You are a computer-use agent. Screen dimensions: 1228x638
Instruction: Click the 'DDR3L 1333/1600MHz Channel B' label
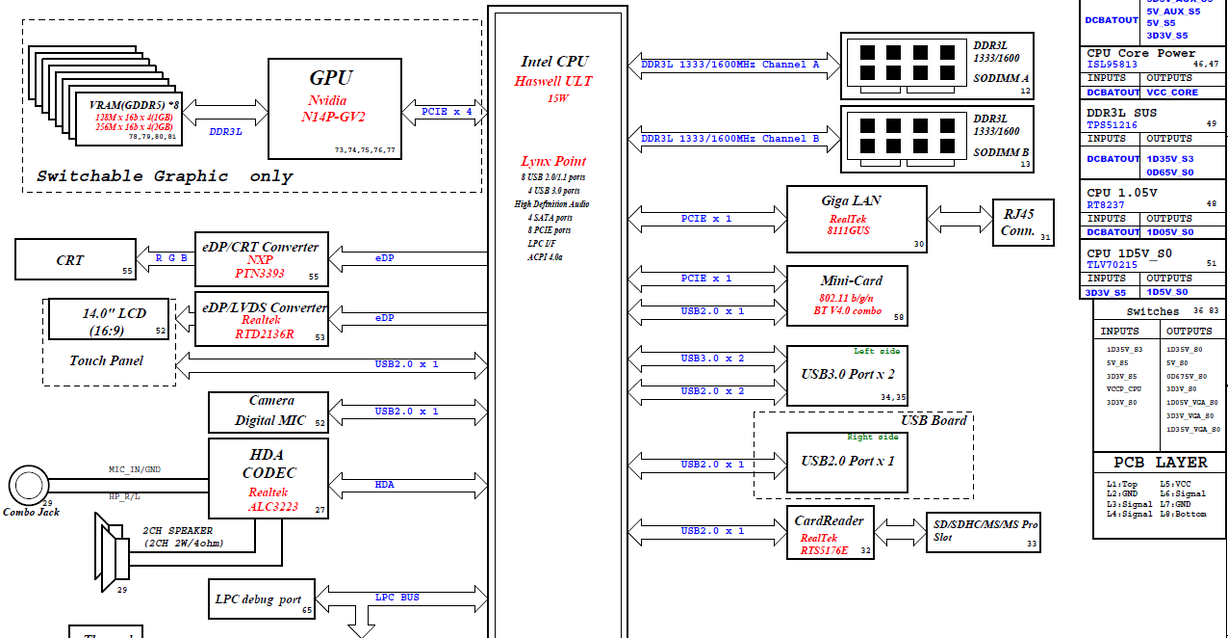coord(730,138)
